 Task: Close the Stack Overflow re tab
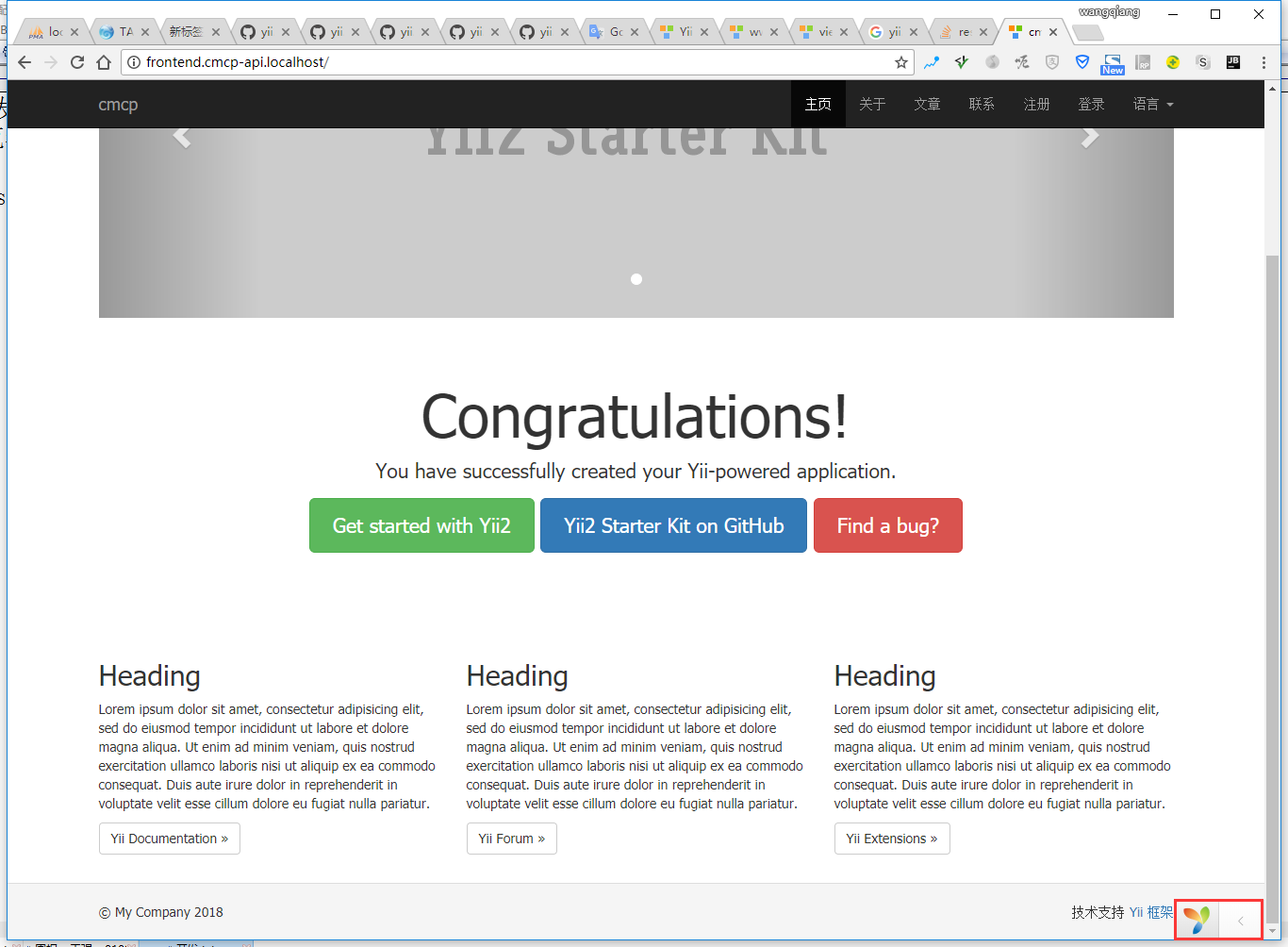tap(983, 32)
